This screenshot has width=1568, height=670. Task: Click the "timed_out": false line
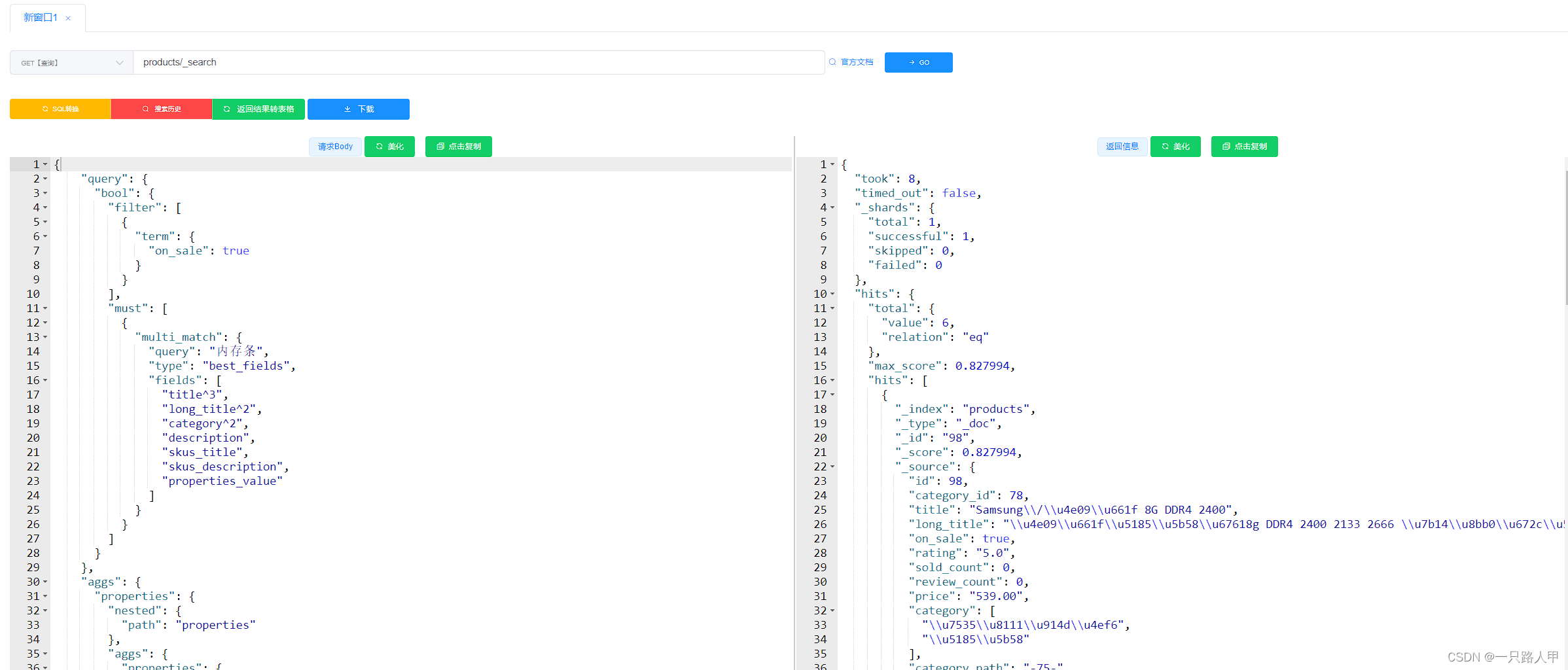pyautogui.click(x=918, y=194)
